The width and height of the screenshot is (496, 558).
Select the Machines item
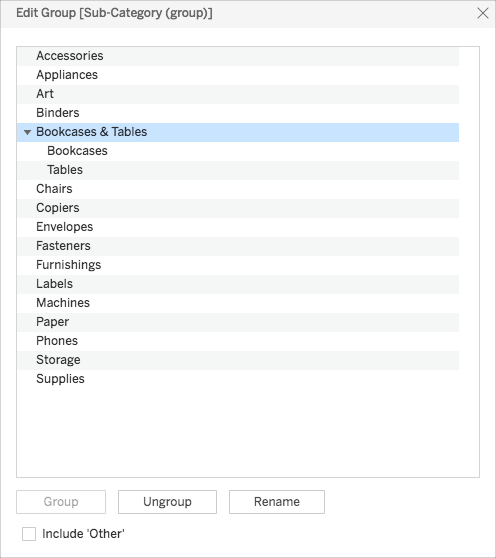[x=238, y=303]
